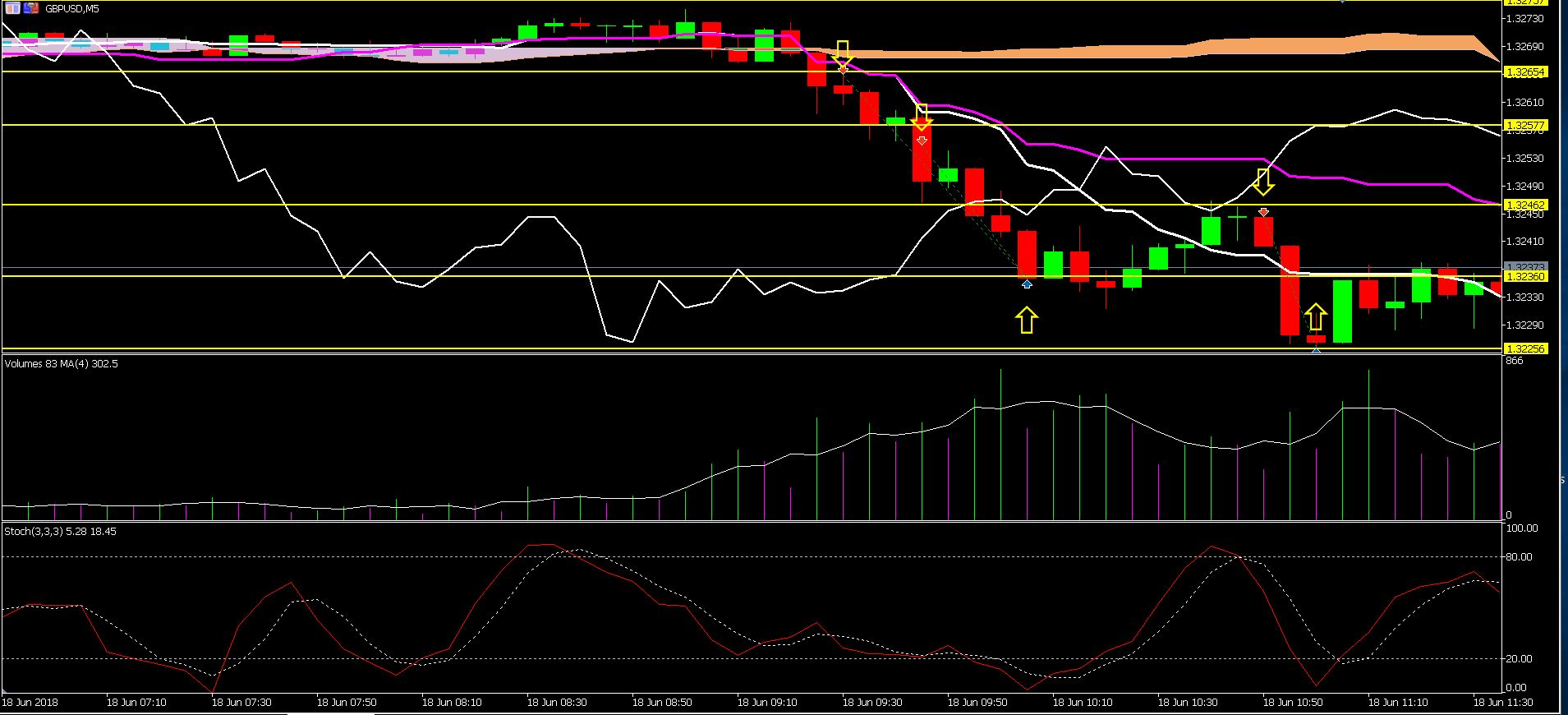Viewport: 1568px width, 715px height.
Task: Click the 18 Jun 09:30 time label
Action: [x=872, y=703]
